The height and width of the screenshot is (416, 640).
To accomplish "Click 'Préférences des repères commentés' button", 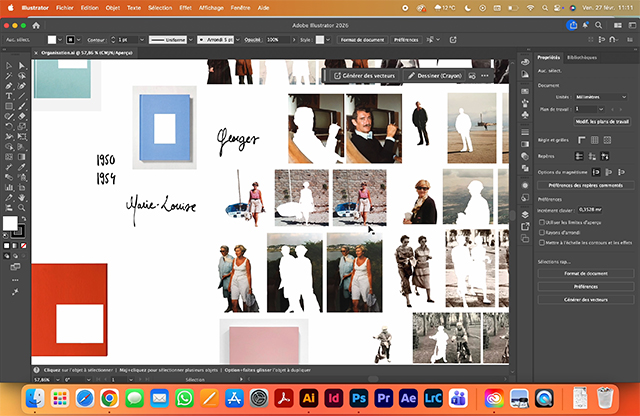I will pyautogui.click(x=586, y=185).
